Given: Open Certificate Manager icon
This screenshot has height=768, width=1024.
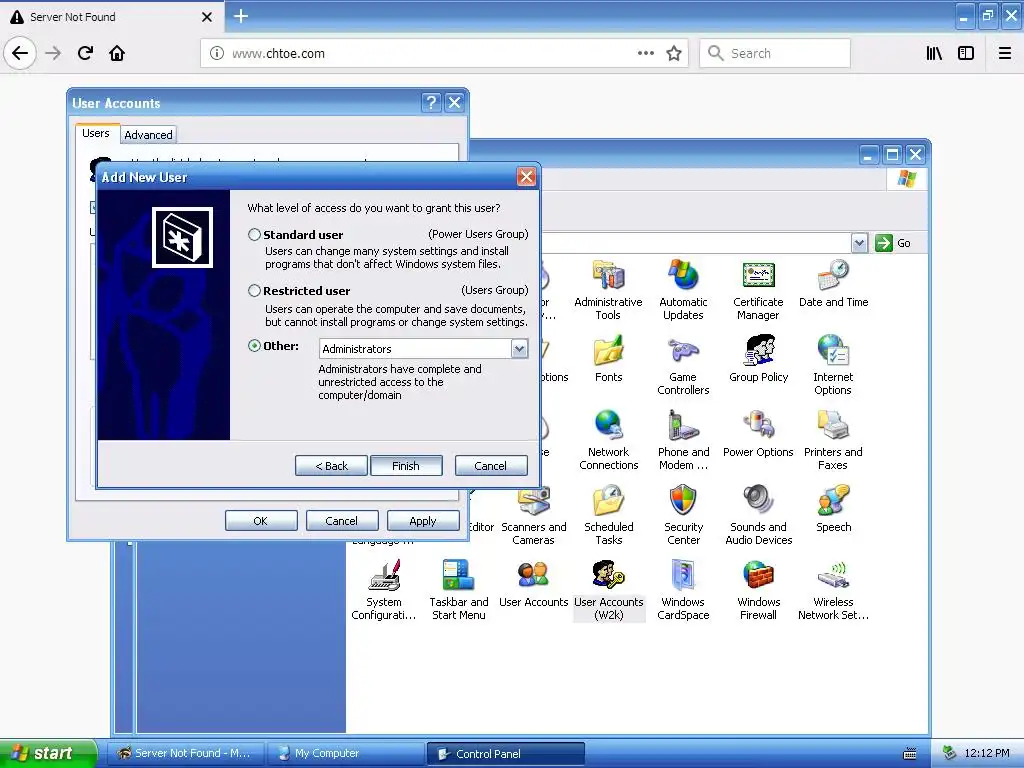Looking at the screenshot, I should point(758,289).
